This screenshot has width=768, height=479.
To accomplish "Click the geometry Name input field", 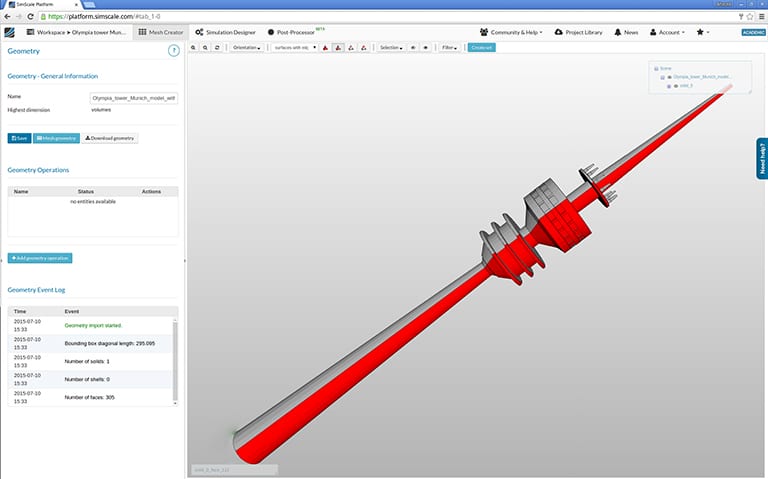I will pos(133,97).
